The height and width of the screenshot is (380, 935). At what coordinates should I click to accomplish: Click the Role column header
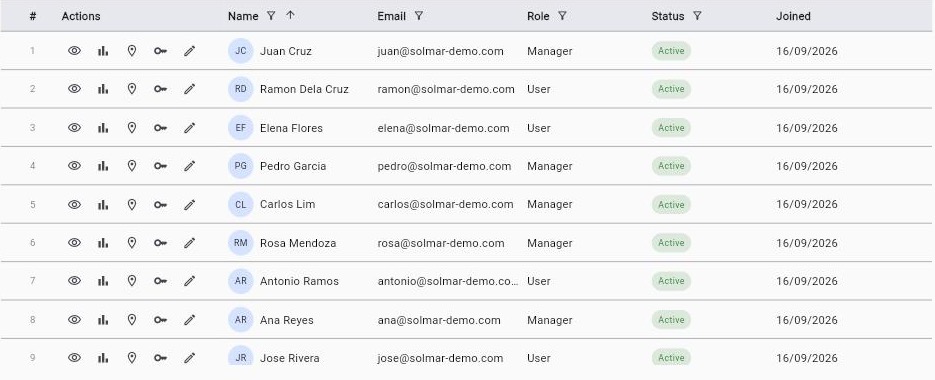point(538,16)
